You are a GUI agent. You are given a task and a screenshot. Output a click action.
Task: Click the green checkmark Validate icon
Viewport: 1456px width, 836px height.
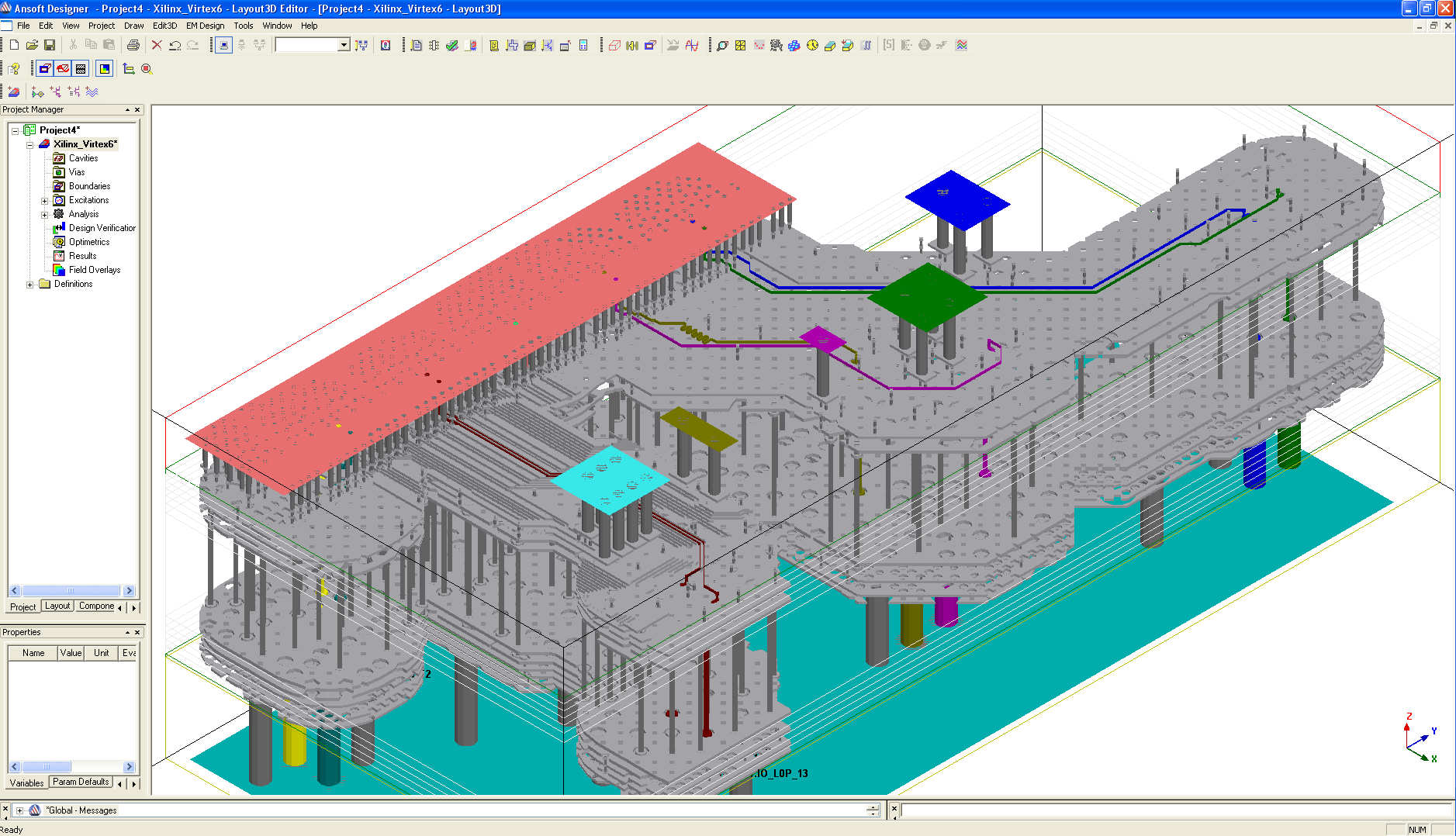click(x=452, y=45)
